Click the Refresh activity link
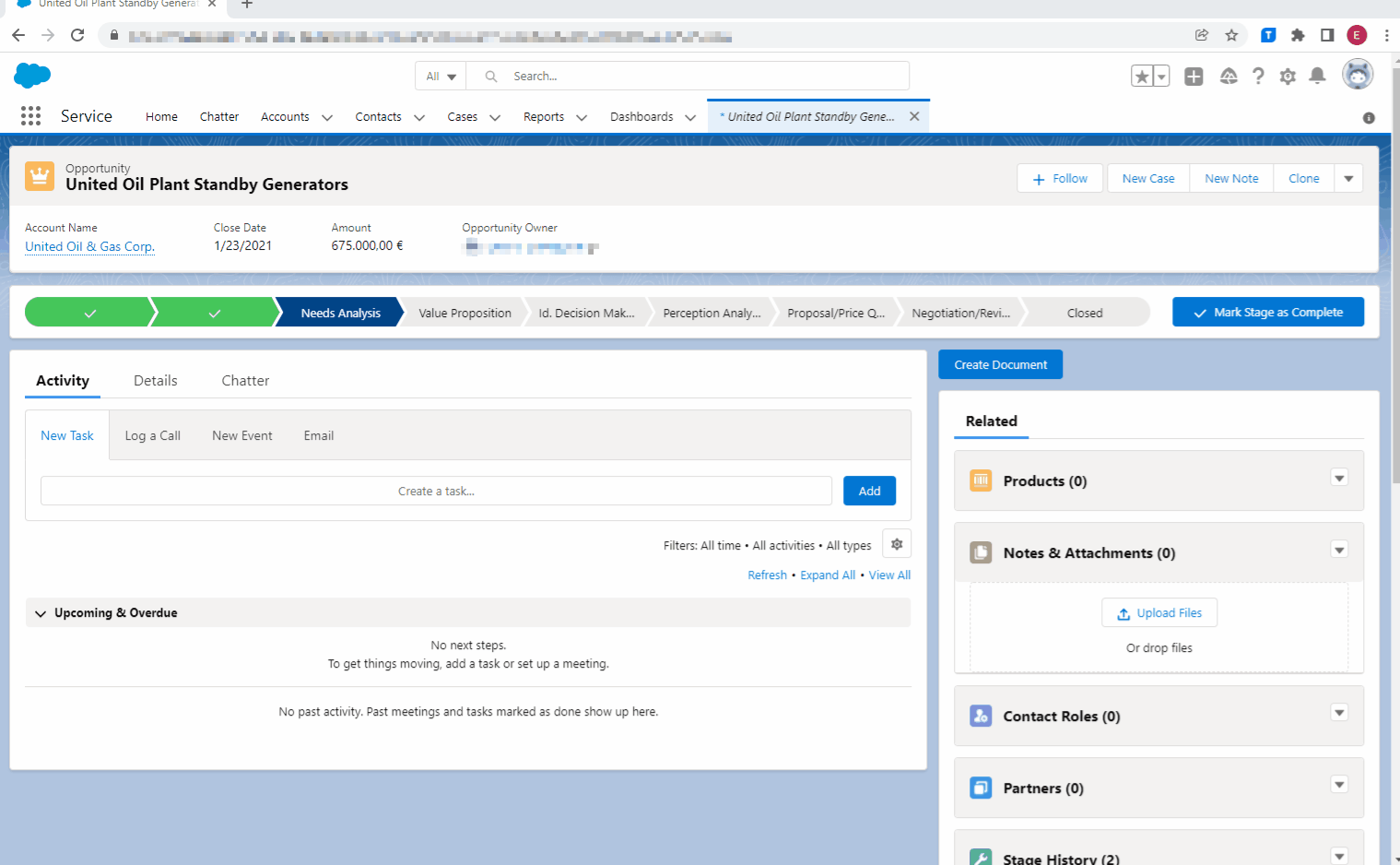 pyautogui.click(x=768, y=575)
